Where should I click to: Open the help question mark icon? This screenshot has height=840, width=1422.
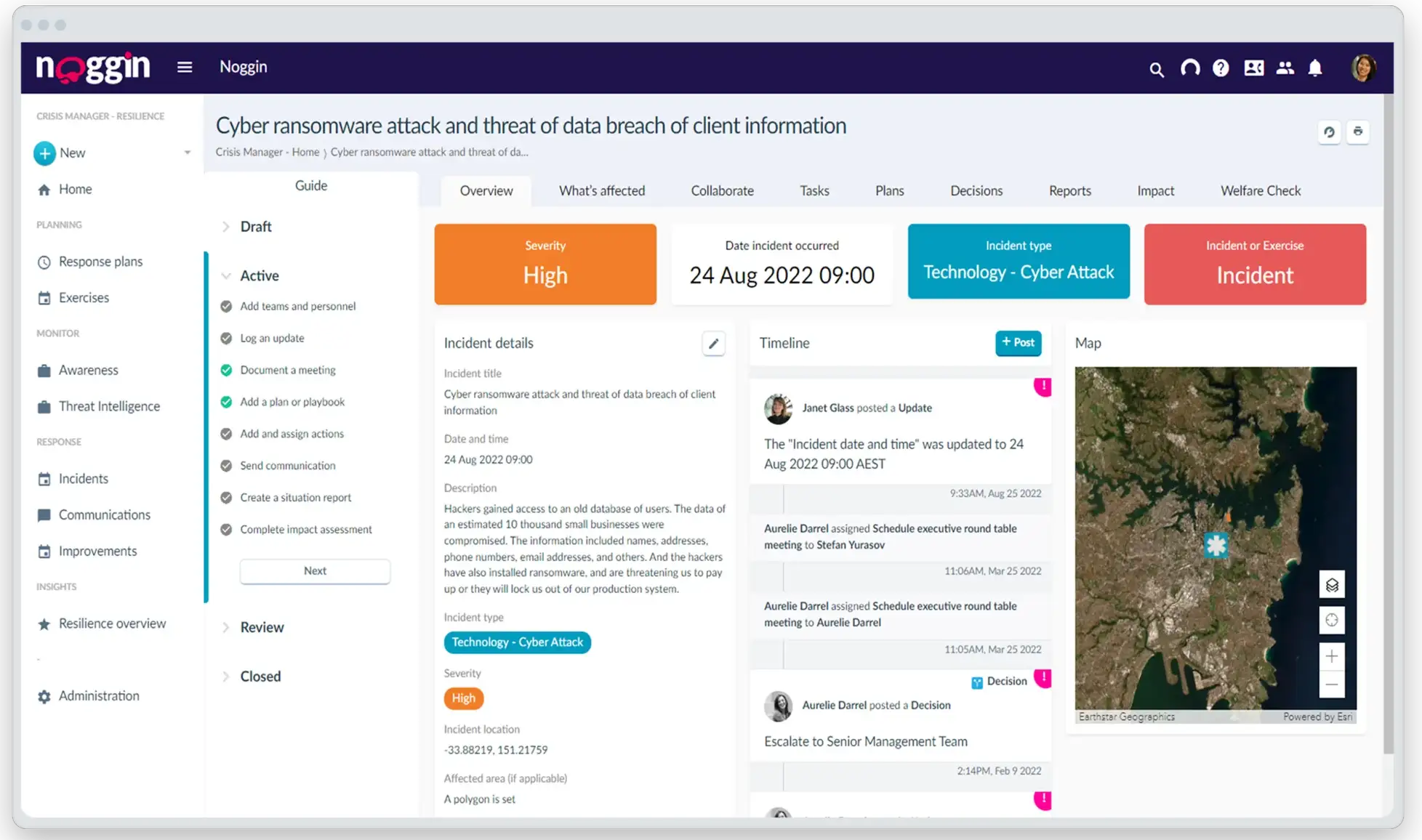tap(1221, 68)
